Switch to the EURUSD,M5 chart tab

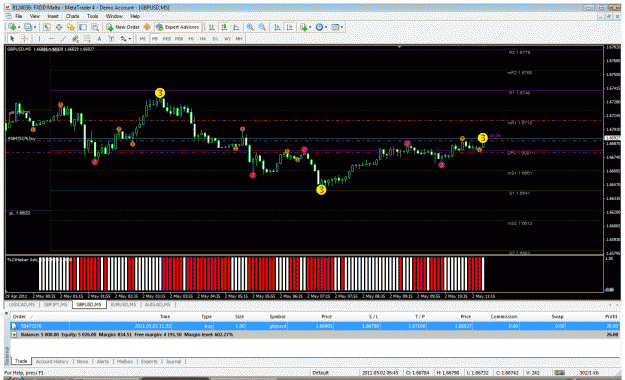click(x=124, y=305)
